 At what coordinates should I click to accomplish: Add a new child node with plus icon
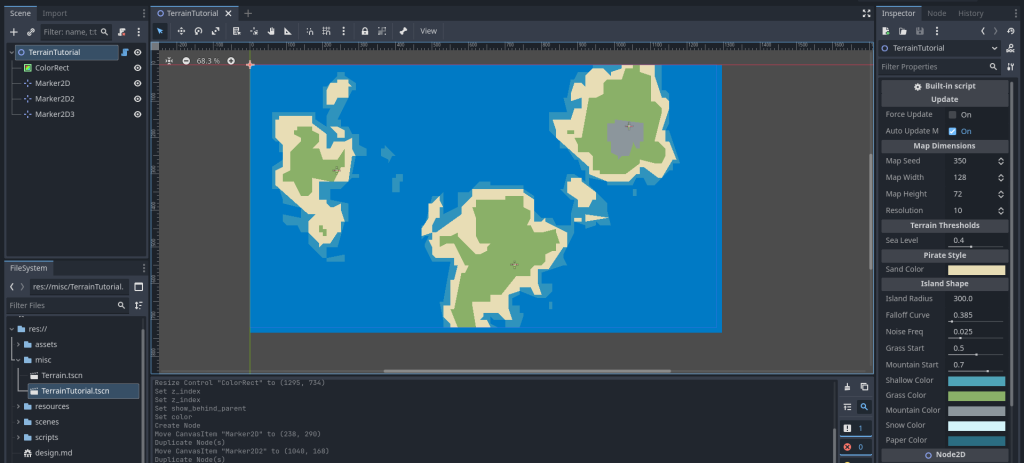click(14, 32)
